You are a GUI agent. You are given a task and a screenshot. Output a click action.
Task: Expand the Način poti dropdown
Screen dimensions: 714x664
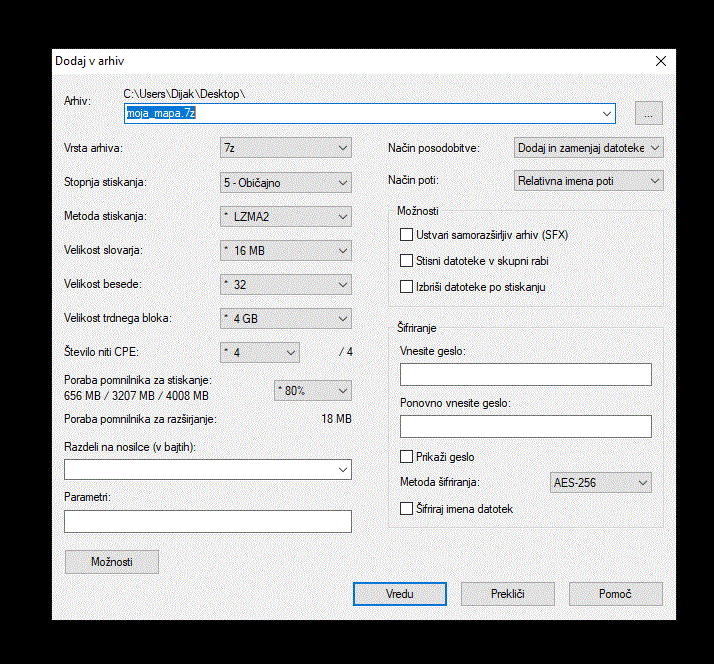588,181
